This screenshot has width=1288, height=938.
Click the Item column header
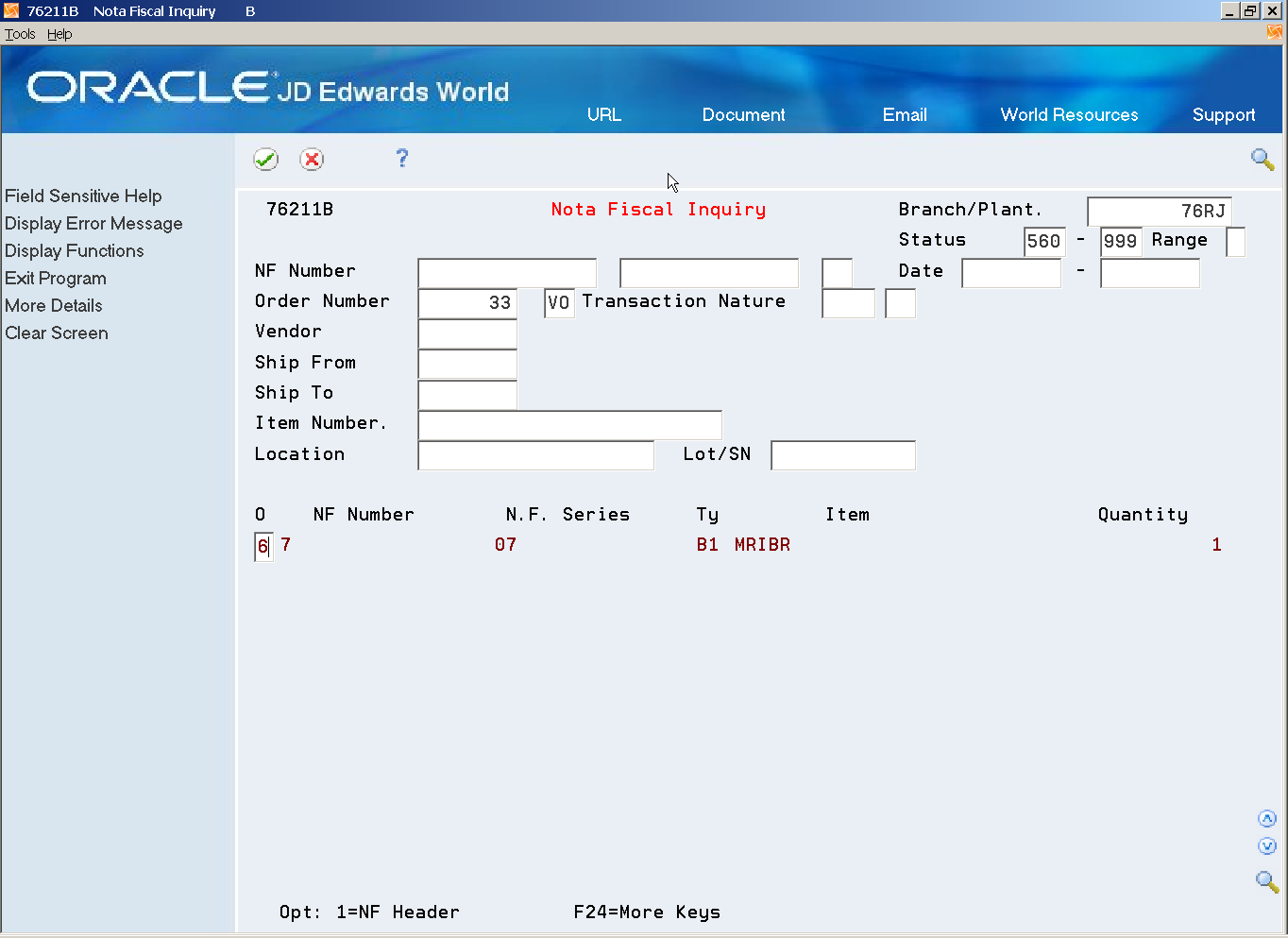pos(847,515)
